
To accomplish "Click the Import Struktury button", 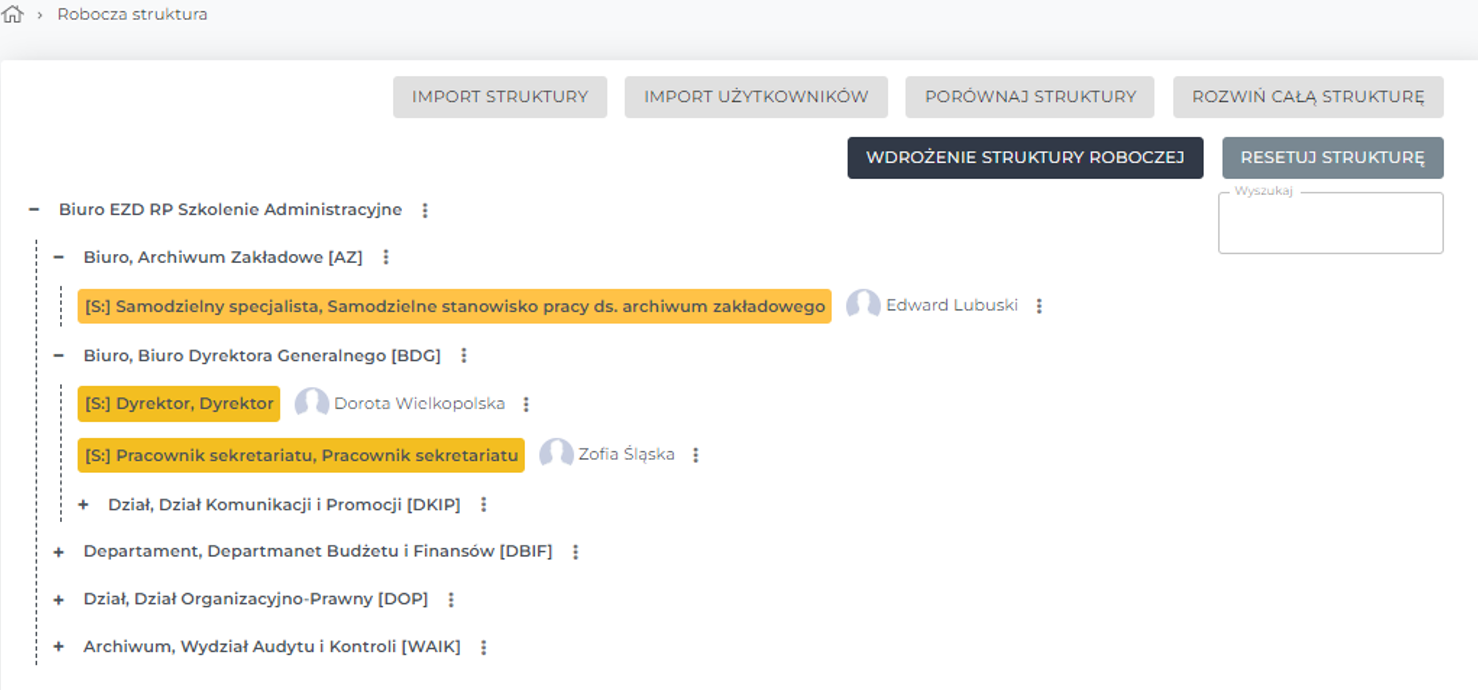I will point(500,97).
